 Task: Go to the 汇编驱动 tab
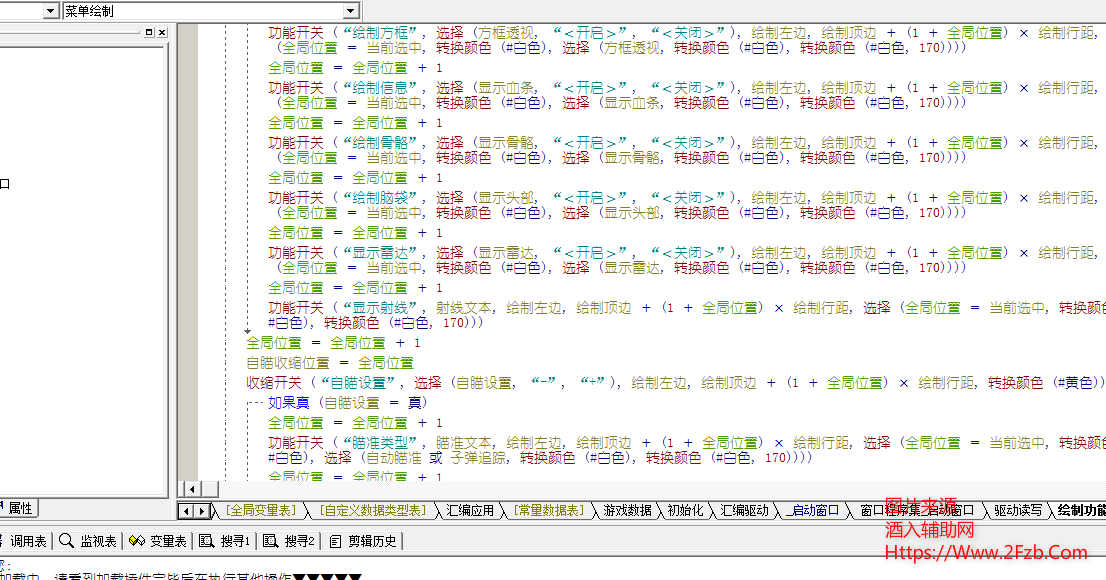(746, 511)
